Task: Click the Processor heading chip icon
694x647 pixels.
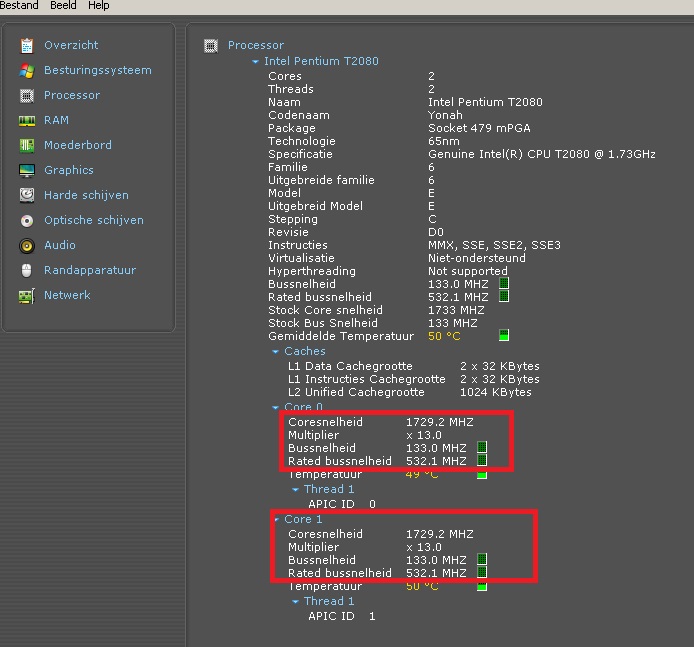Action: coord(211,45)
